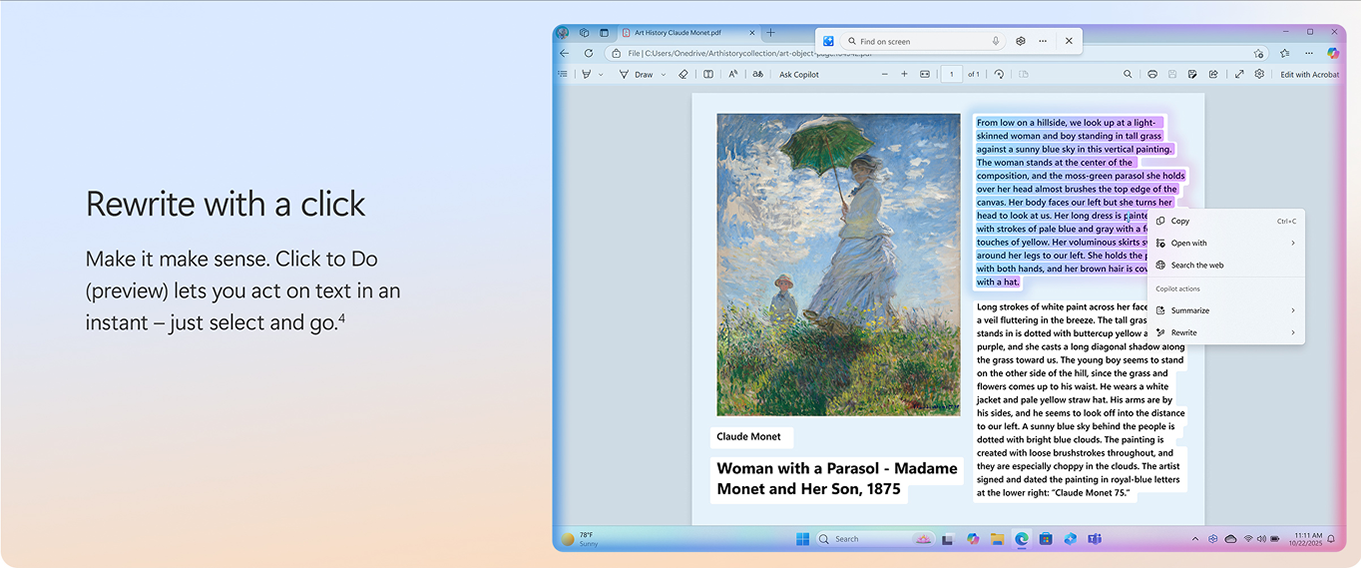1361x568 pixels.
Task: Select the Erase tool in PDF toolbar
Action: (684, 74)
